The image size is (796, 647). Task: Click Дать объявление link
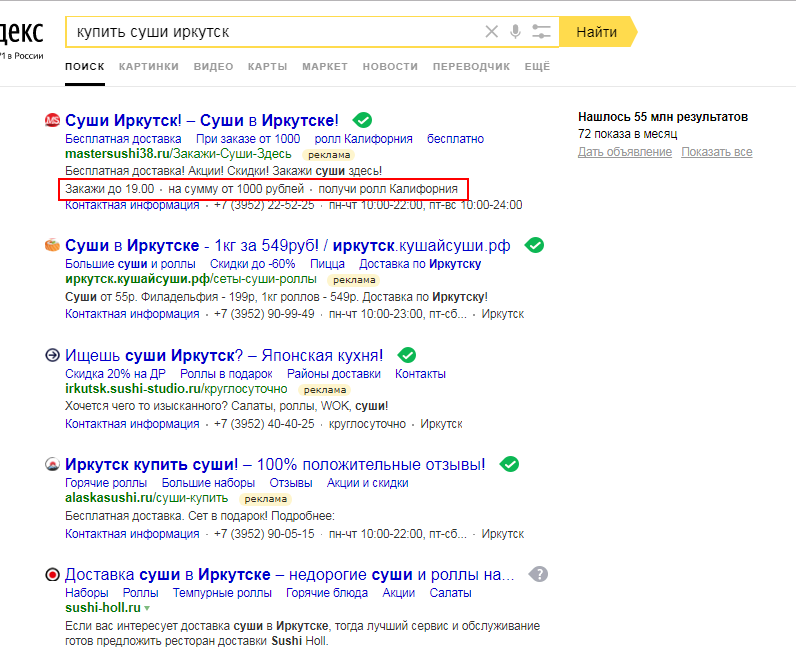[624, 152]
